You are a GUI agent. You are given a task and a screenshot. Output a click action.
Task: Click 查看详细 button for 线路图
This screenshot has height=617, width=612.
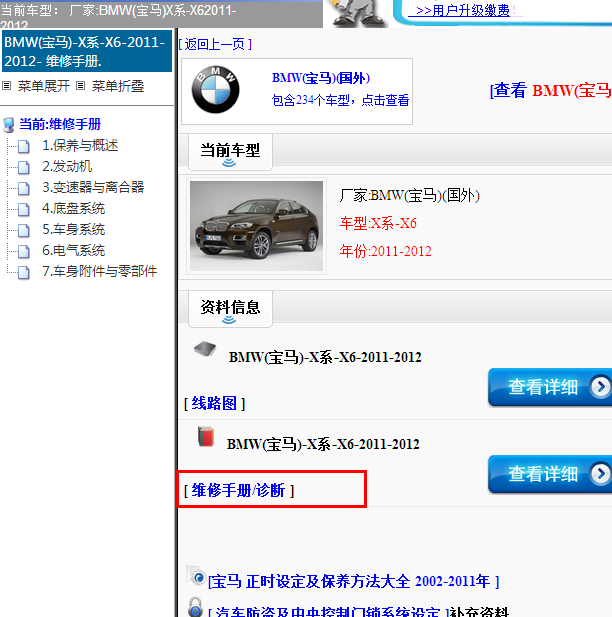click(550, 387)
